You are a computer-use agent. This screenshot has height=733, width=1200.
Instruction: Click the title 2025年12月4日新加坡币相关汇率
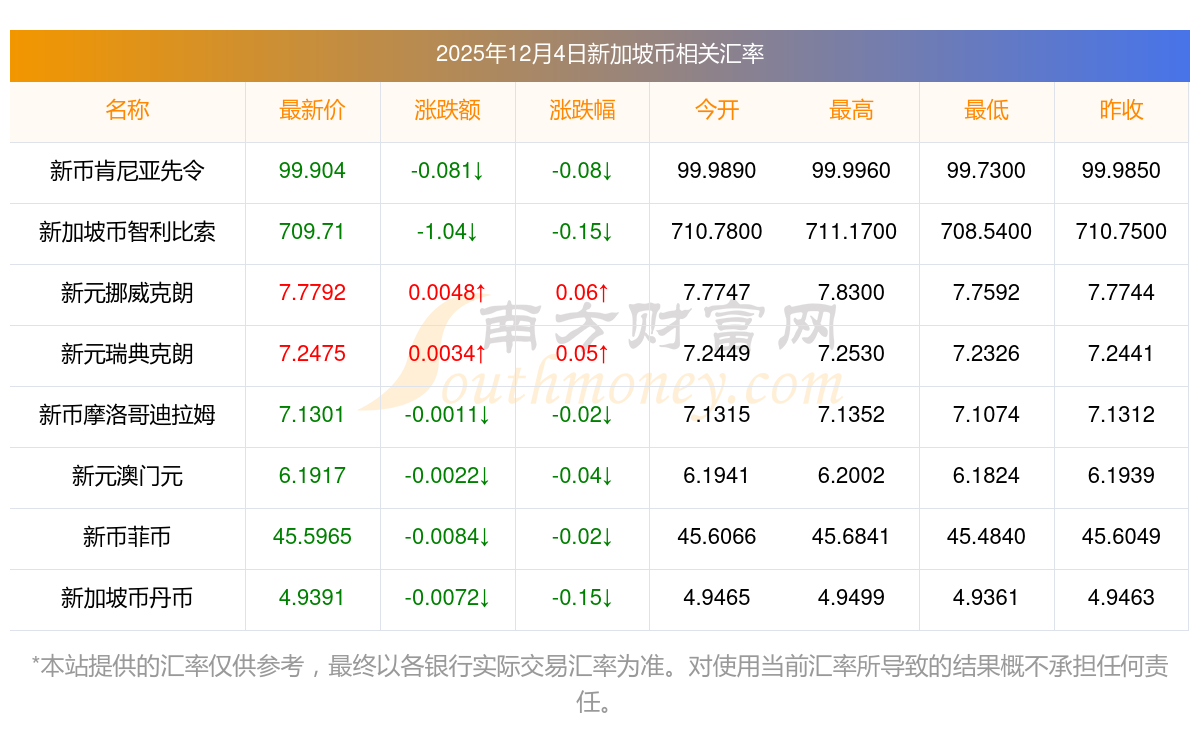click(600, 54)
